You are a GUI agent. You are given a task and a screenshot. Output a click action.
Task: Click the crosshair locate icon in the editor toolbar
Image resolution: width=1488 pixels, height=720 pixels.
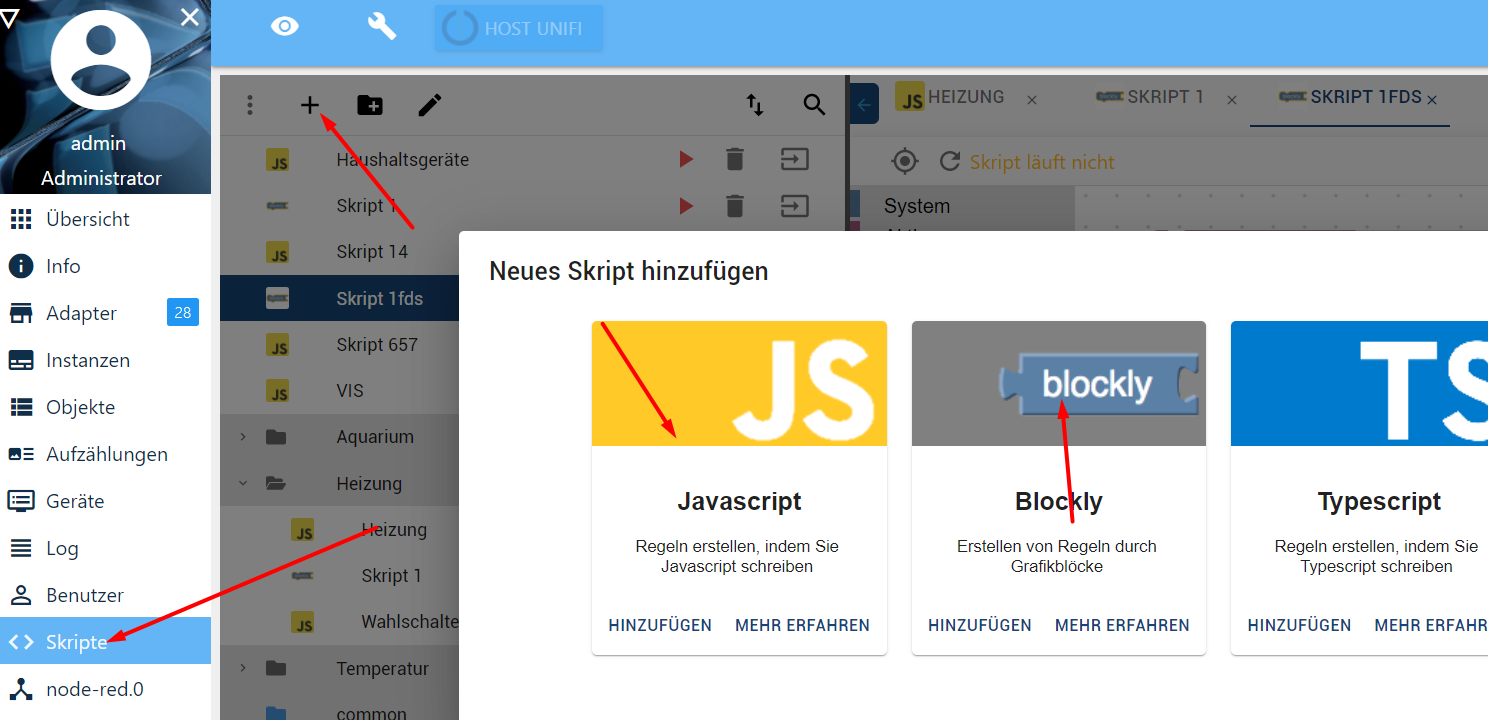[904, 161]
